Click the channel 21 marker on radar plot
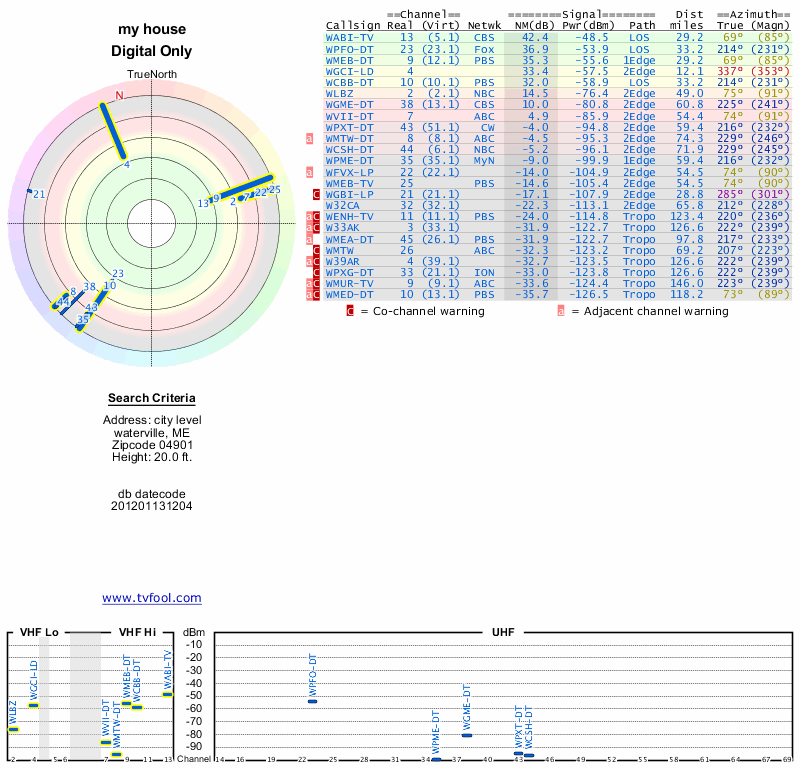 point(30,192)
